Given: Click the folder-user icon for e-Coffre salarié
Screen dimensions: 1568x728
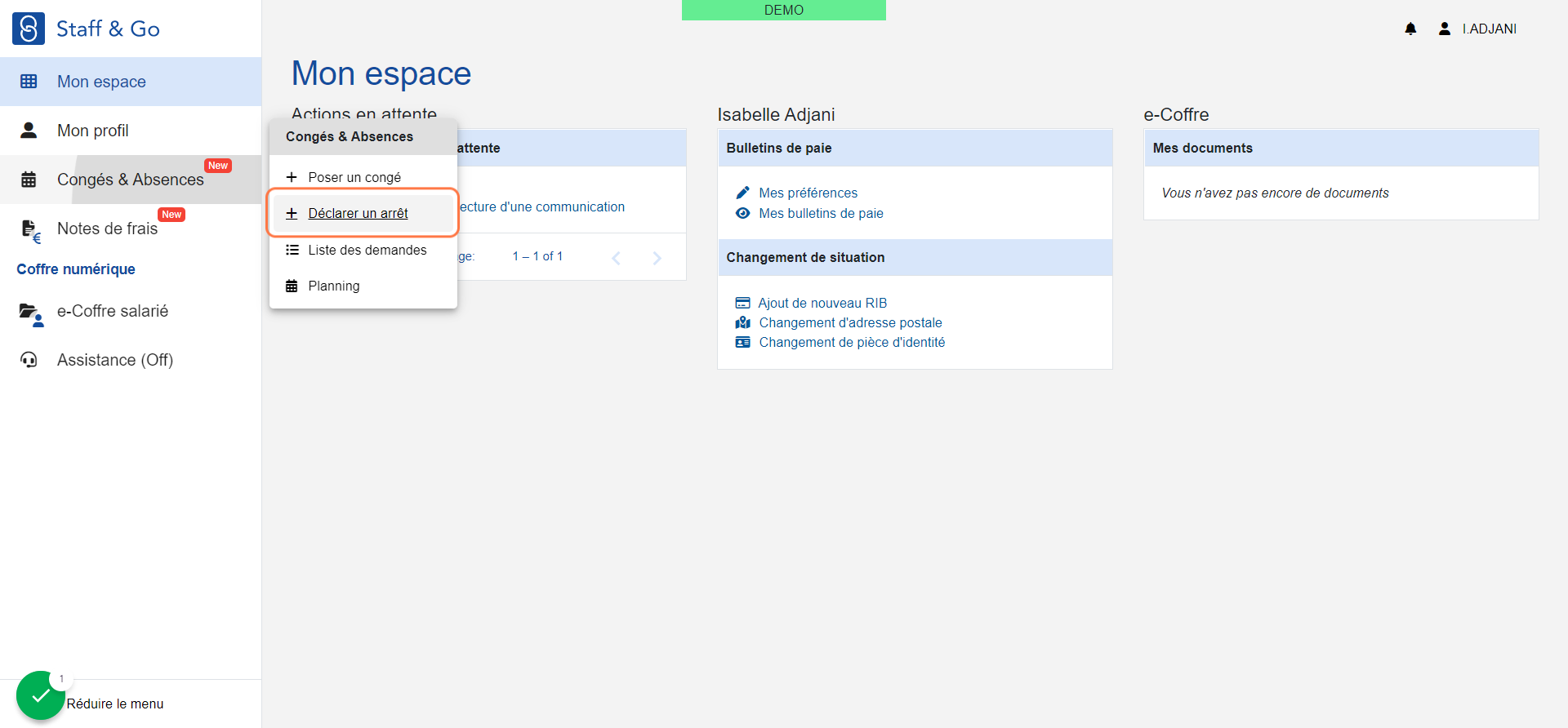Looking at the screenshot, I should tap(31, 314).
